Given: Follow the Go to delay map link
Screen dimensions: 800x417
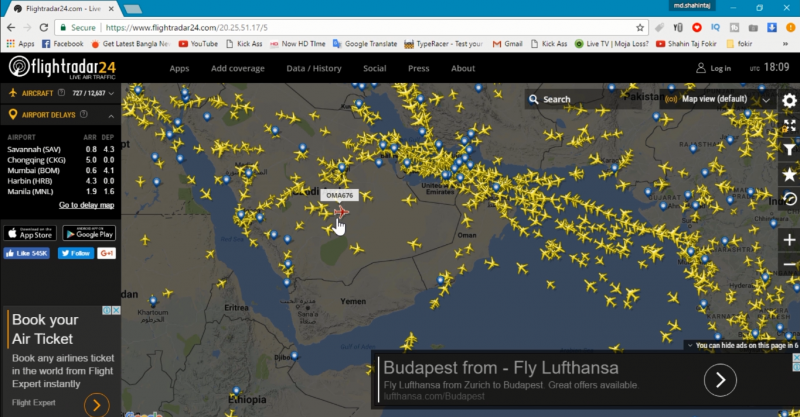Looking at the screenshot, I should (x=86, y=205).
